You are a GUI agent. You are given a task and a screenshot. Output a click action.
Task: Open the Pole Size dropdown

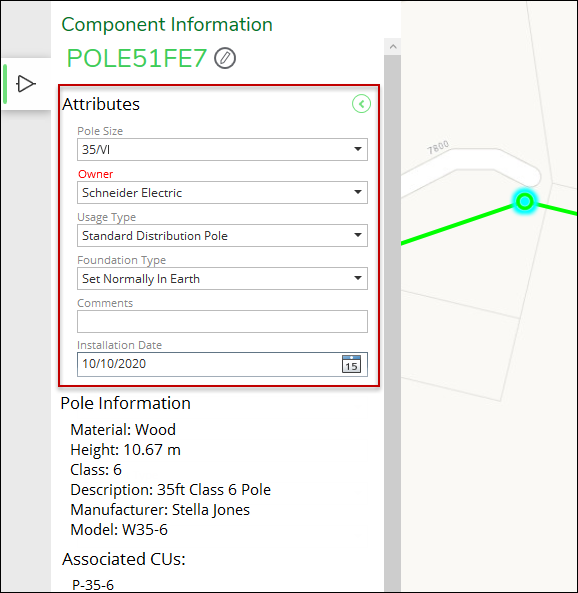coord(222,149)
